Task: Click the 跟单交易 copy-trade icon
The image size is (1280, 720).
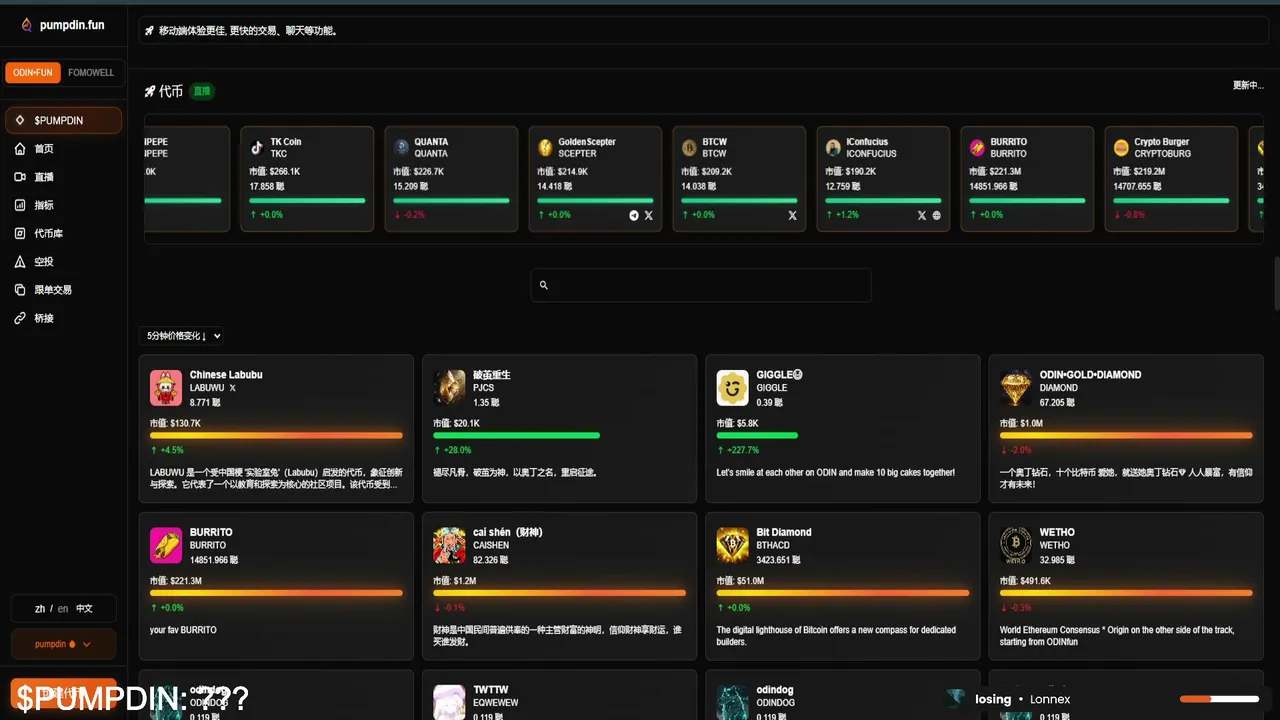Action: tap(20, 289)
